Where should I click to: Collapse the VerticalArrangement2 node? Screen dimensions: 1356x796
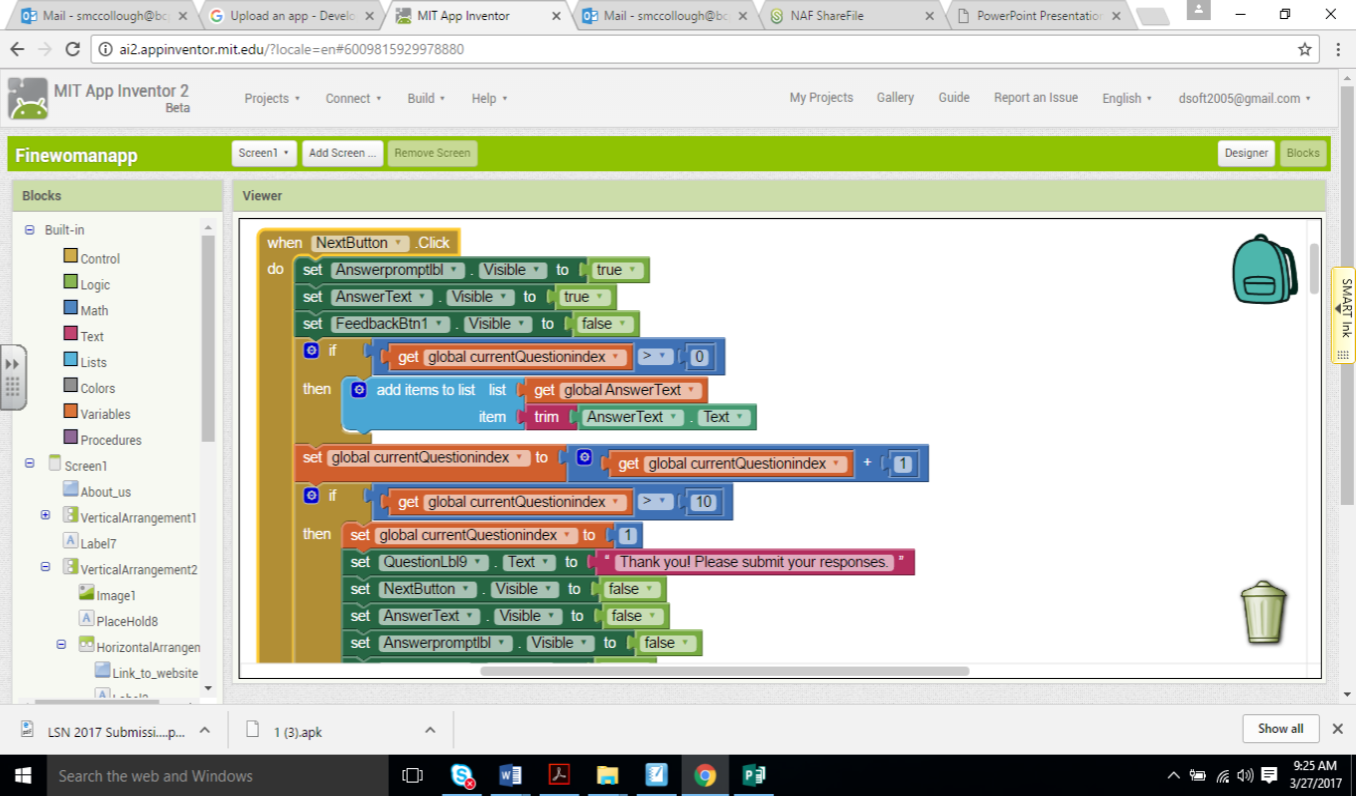[46, 567]
